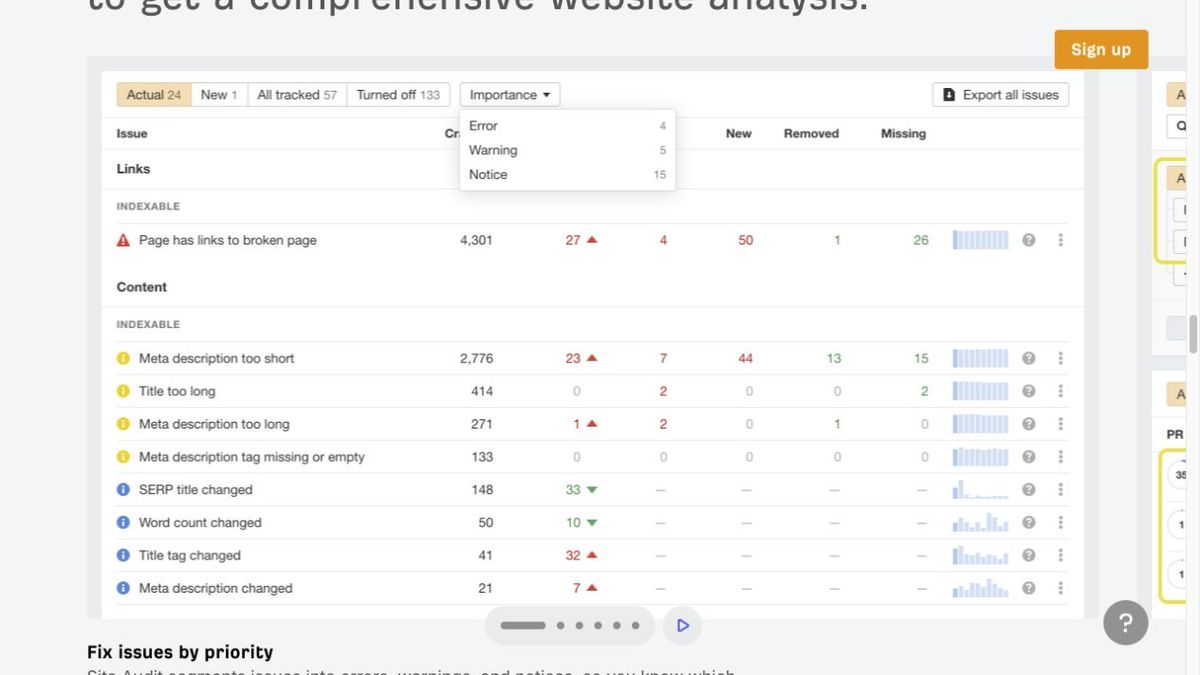1200x675 pixels.
Task: Choose Warning in the Importance menu
Action: coord(567,150)
